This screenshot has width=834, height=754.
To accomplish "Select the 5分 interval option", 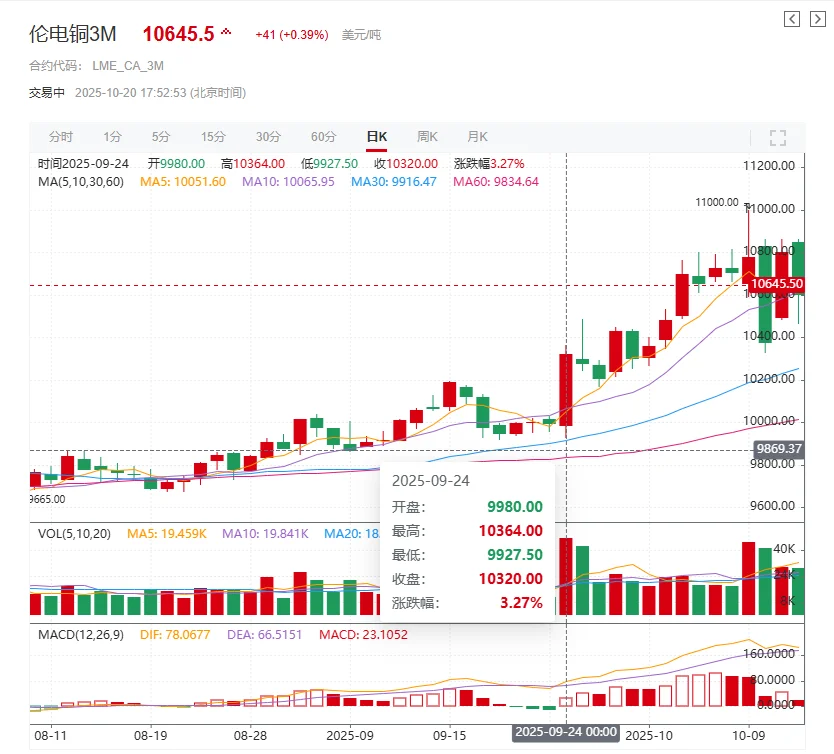I will tap(160, 136).
